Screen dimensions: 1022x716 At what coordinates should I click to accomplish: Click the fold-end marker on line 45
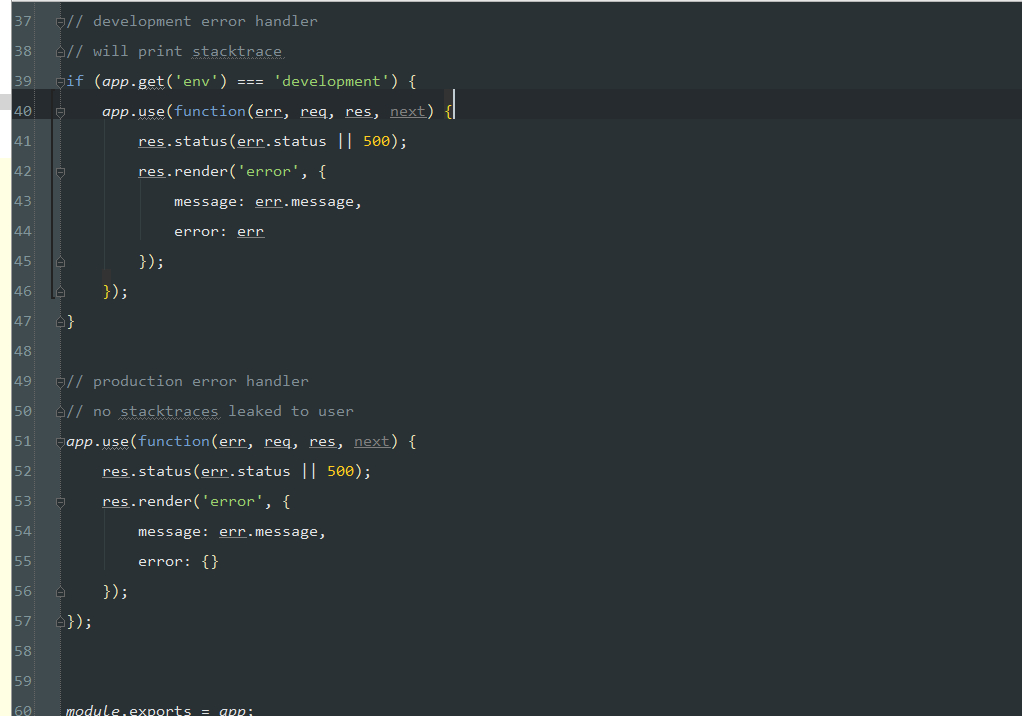60,261
